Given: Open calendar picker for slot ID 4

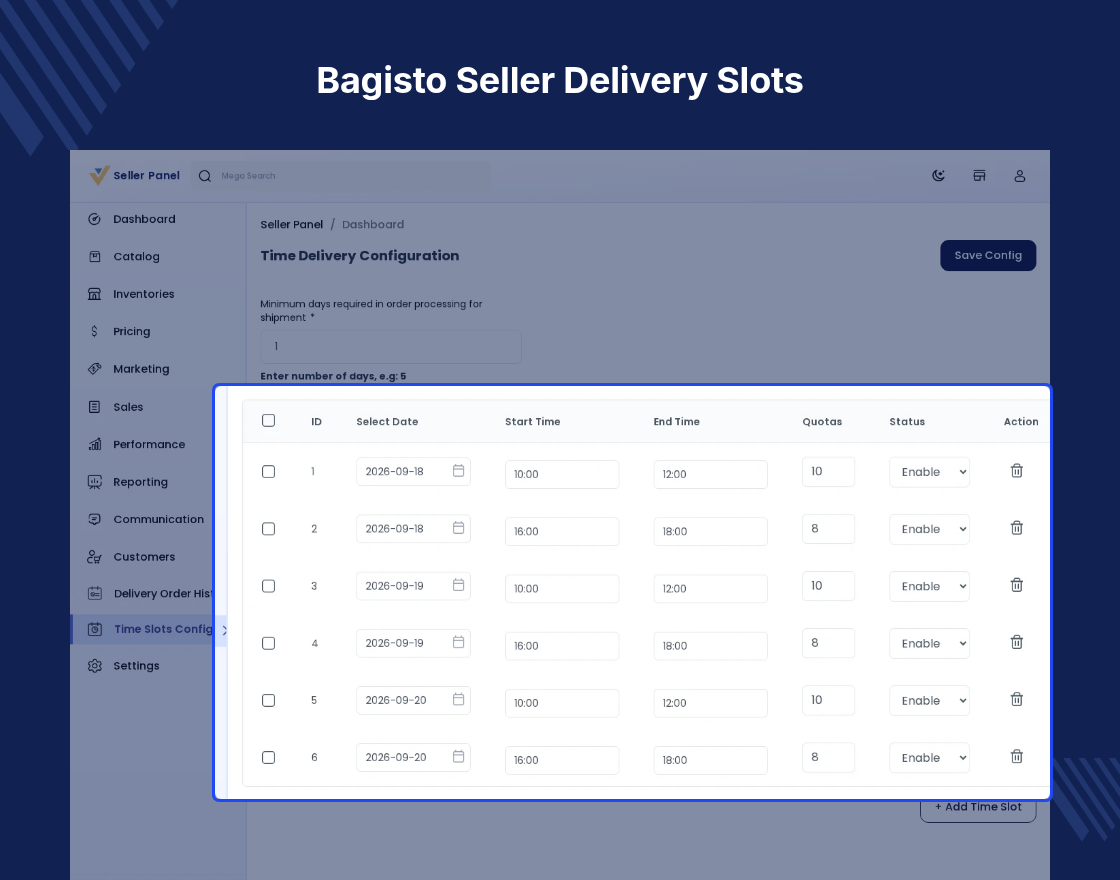Looking at the screenshot, I should (459, 642).
